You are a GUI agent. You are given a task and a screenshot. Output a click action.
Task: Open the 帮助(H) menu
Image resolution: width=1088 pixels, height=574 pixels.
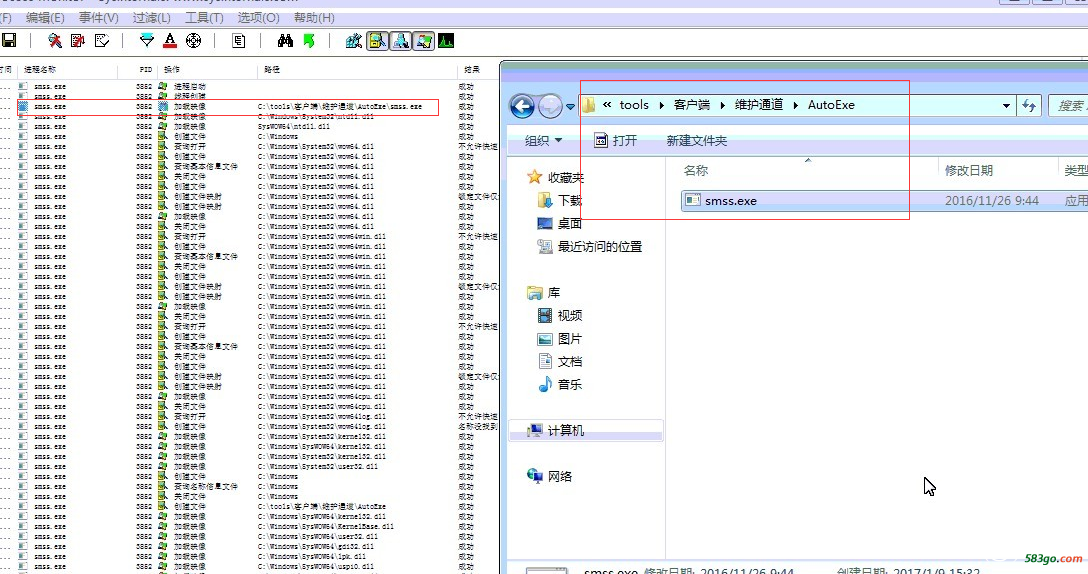314,18
